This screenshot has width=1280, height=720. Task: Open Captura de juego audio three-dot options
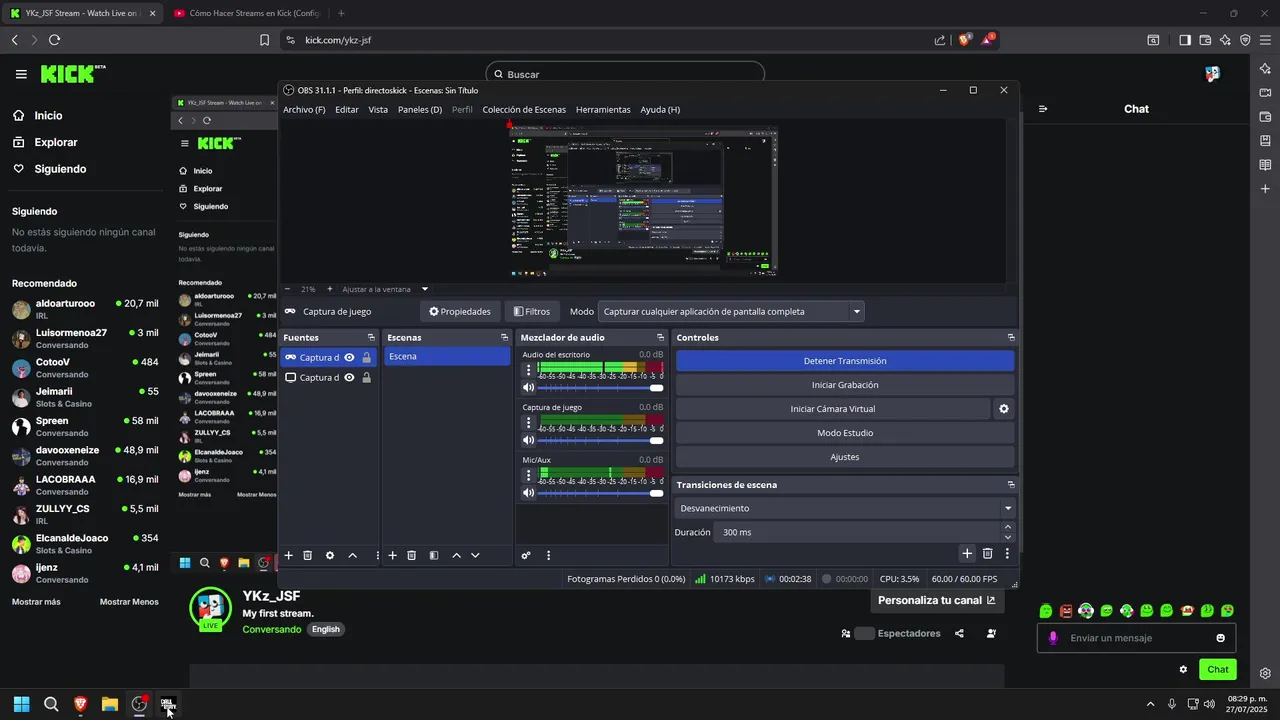pos(529,422)
